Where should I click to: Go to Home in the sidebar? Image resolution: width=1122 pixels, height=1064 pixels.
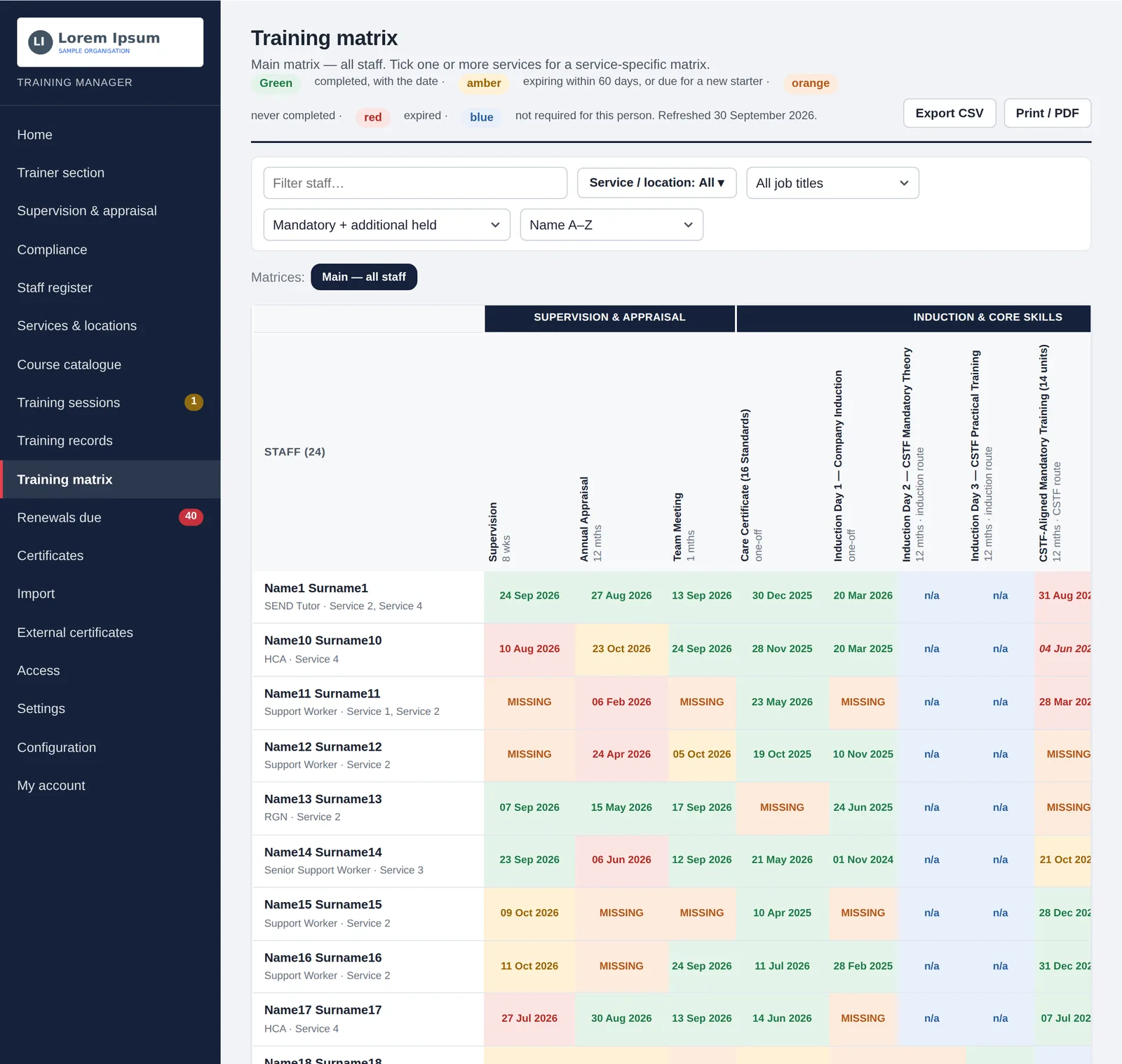tap(110, 135)
